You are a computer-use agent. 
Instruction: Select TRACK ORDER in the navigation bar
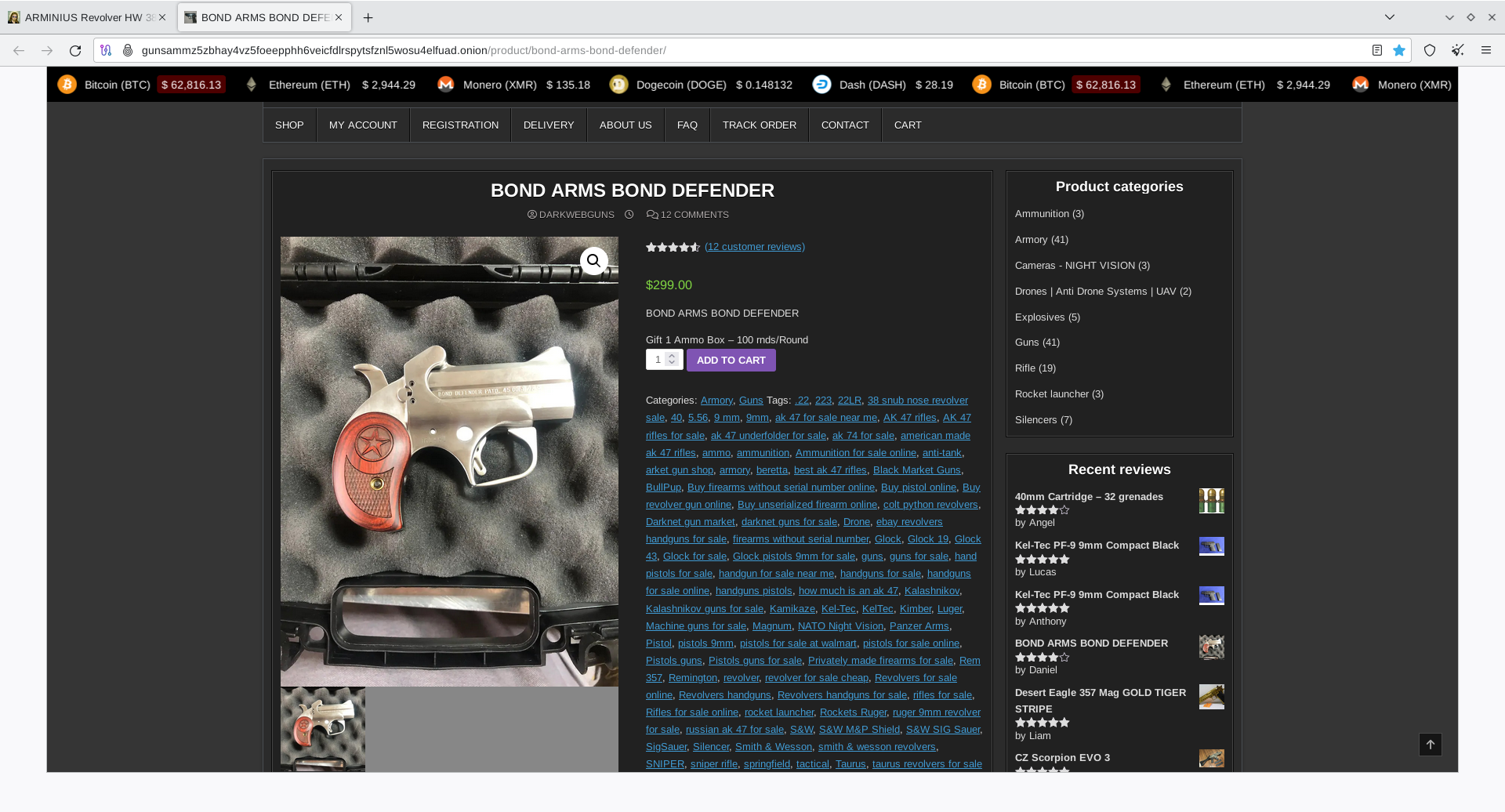tap(759, 125)
